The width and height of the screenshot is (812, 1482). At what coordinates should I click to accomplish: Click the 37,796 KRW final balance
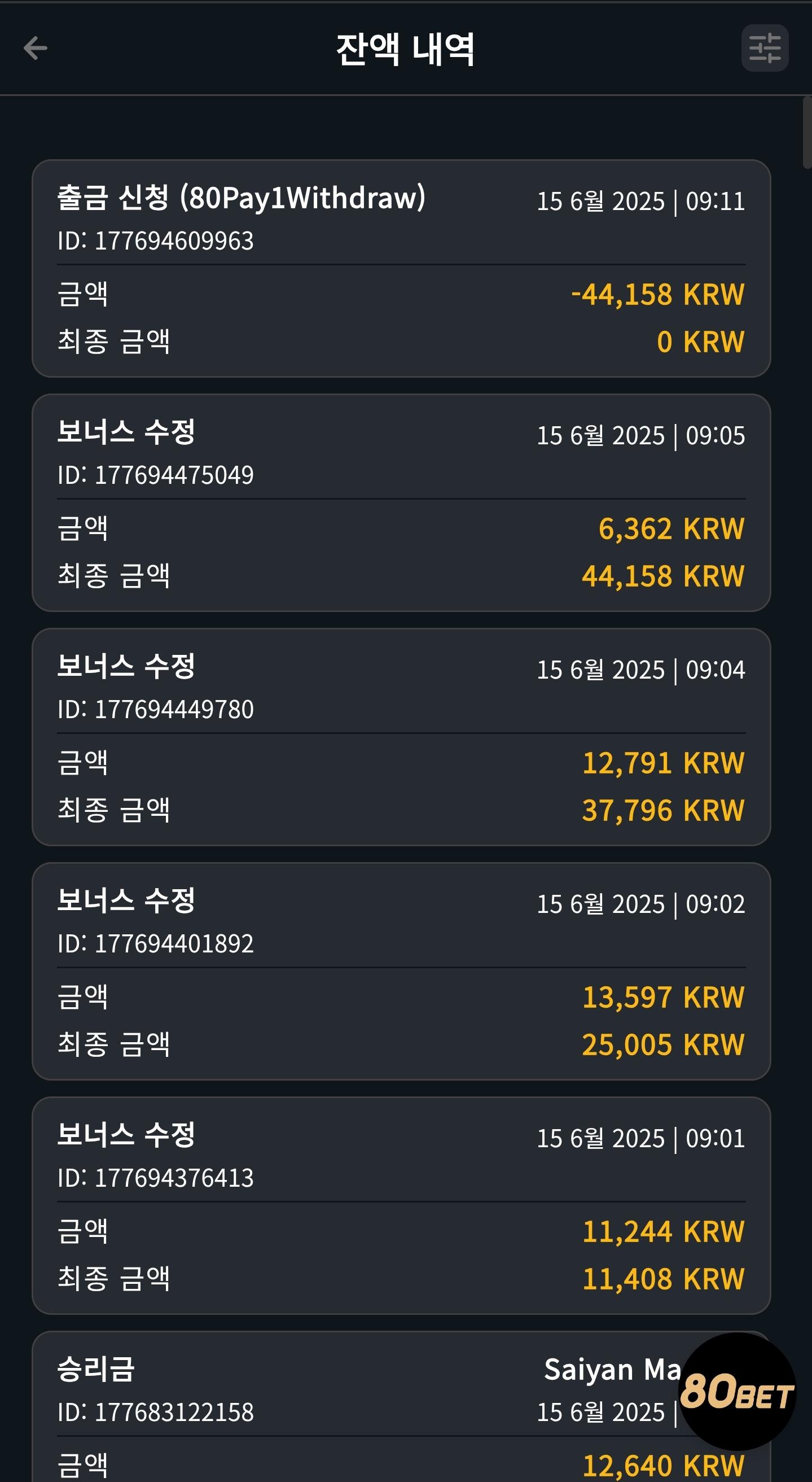click(663, 810)
